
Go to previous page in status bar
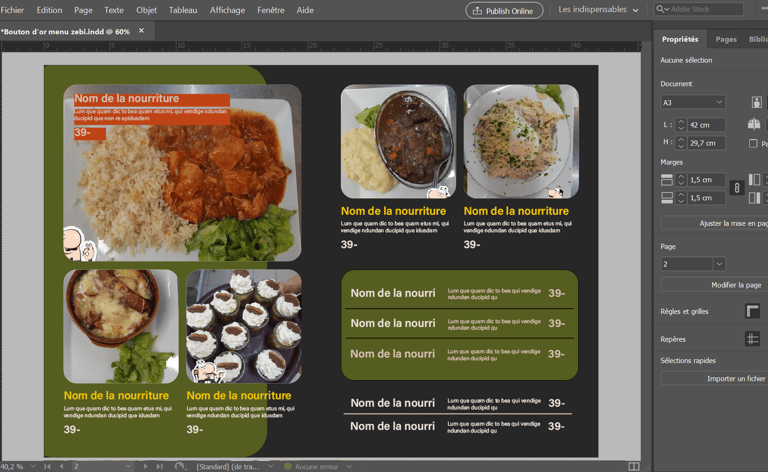pos(61,466)
